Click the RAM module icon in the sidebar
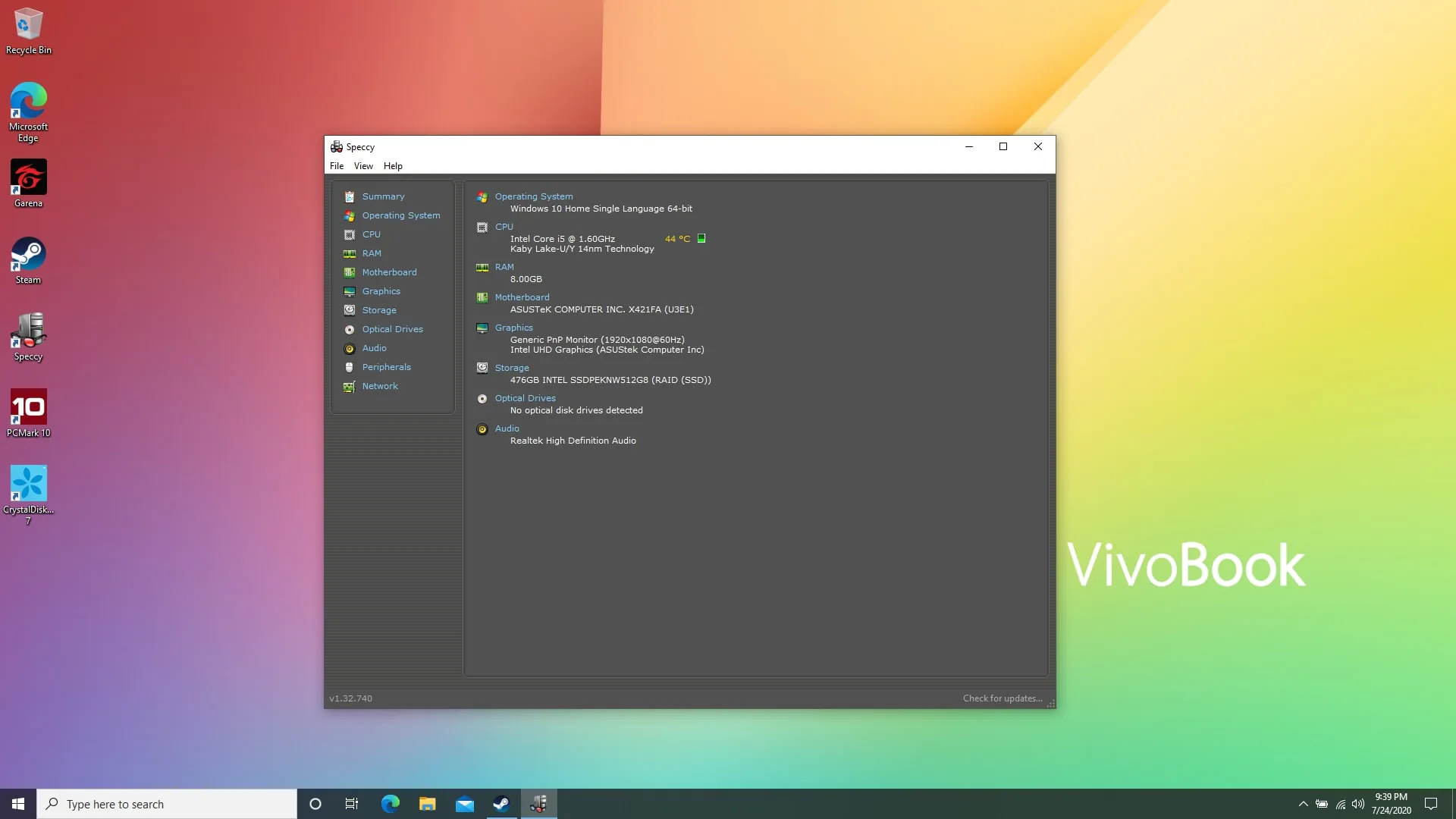 tap(350, 253)
